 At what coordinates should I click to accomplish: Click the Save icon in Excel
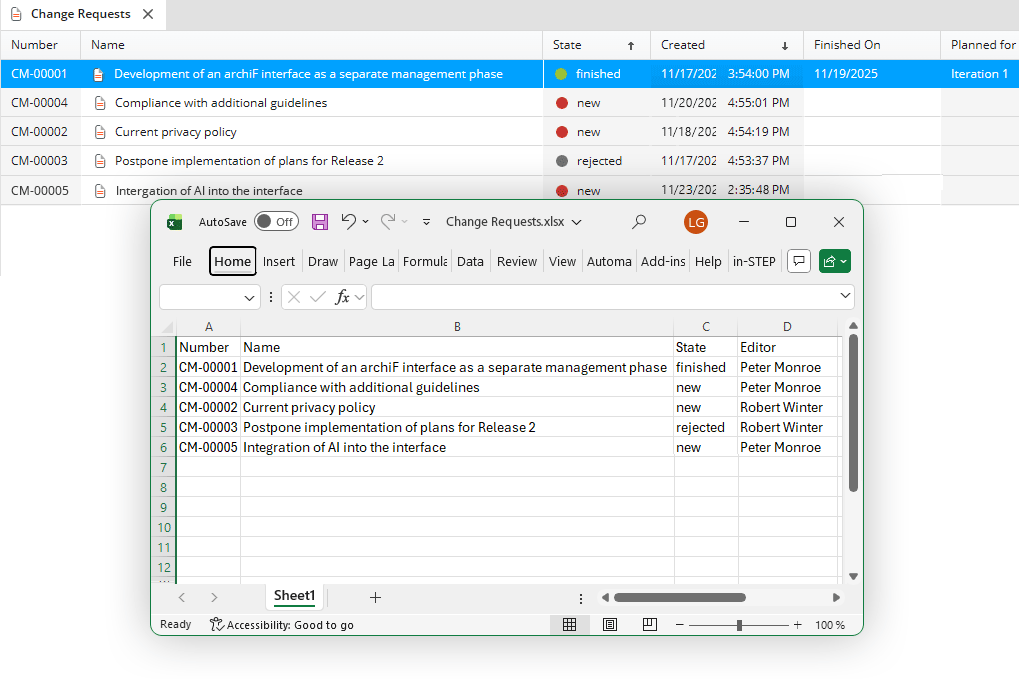tap(320, 222)
